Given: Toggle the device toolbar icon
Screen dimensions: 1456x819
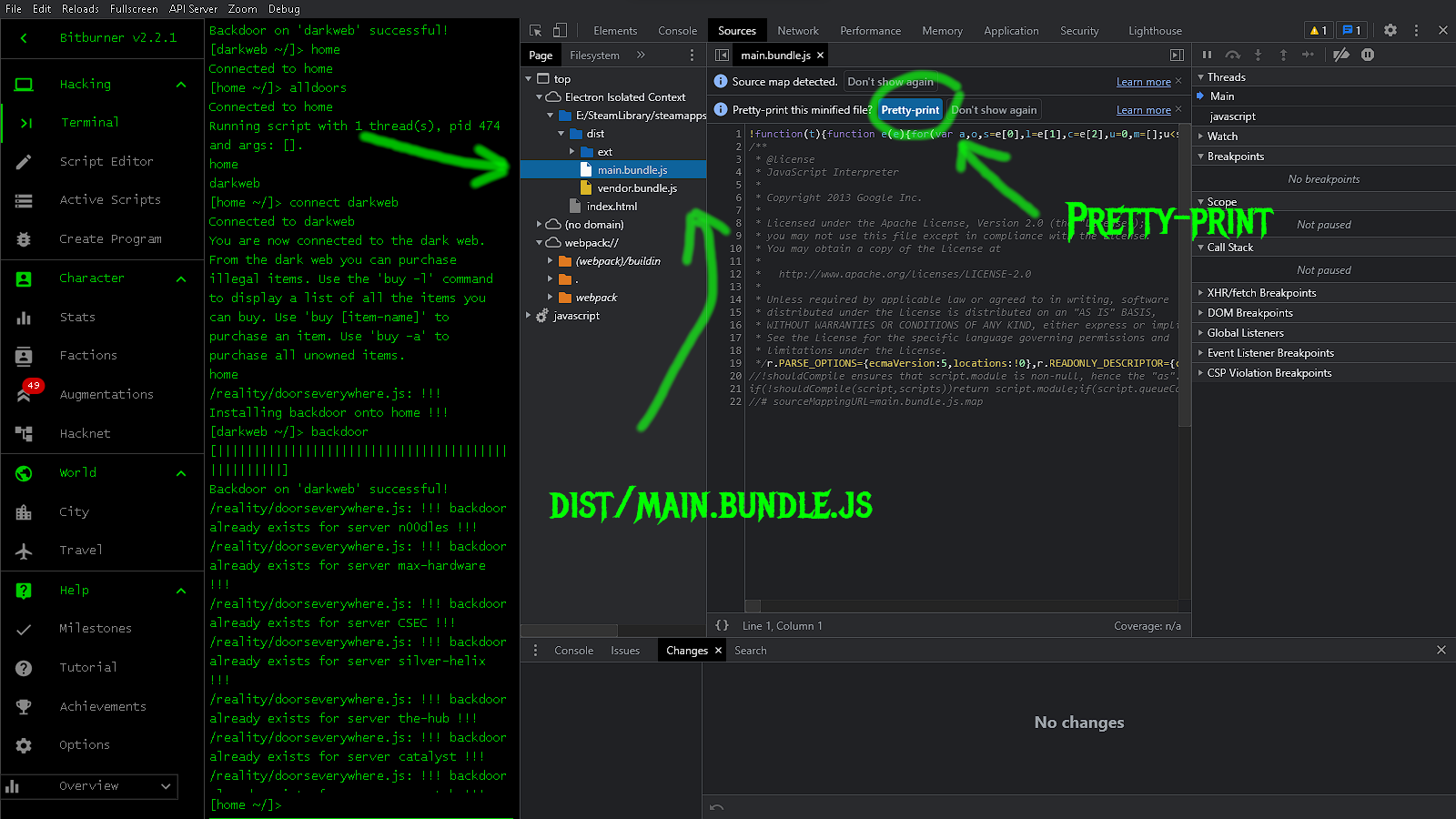Looking at the screenshot, I should (x=560, y=30).
